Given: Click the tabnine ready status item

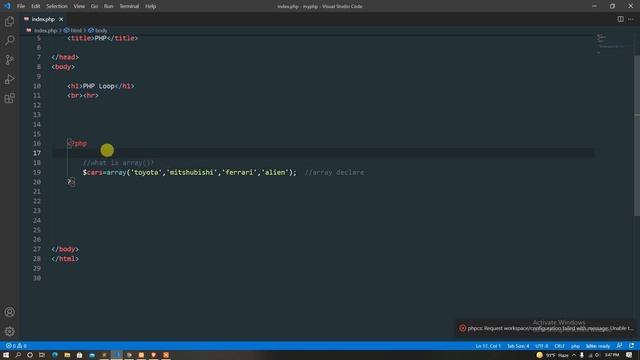Looking at the screenshot, I should (x=598, y=346).
